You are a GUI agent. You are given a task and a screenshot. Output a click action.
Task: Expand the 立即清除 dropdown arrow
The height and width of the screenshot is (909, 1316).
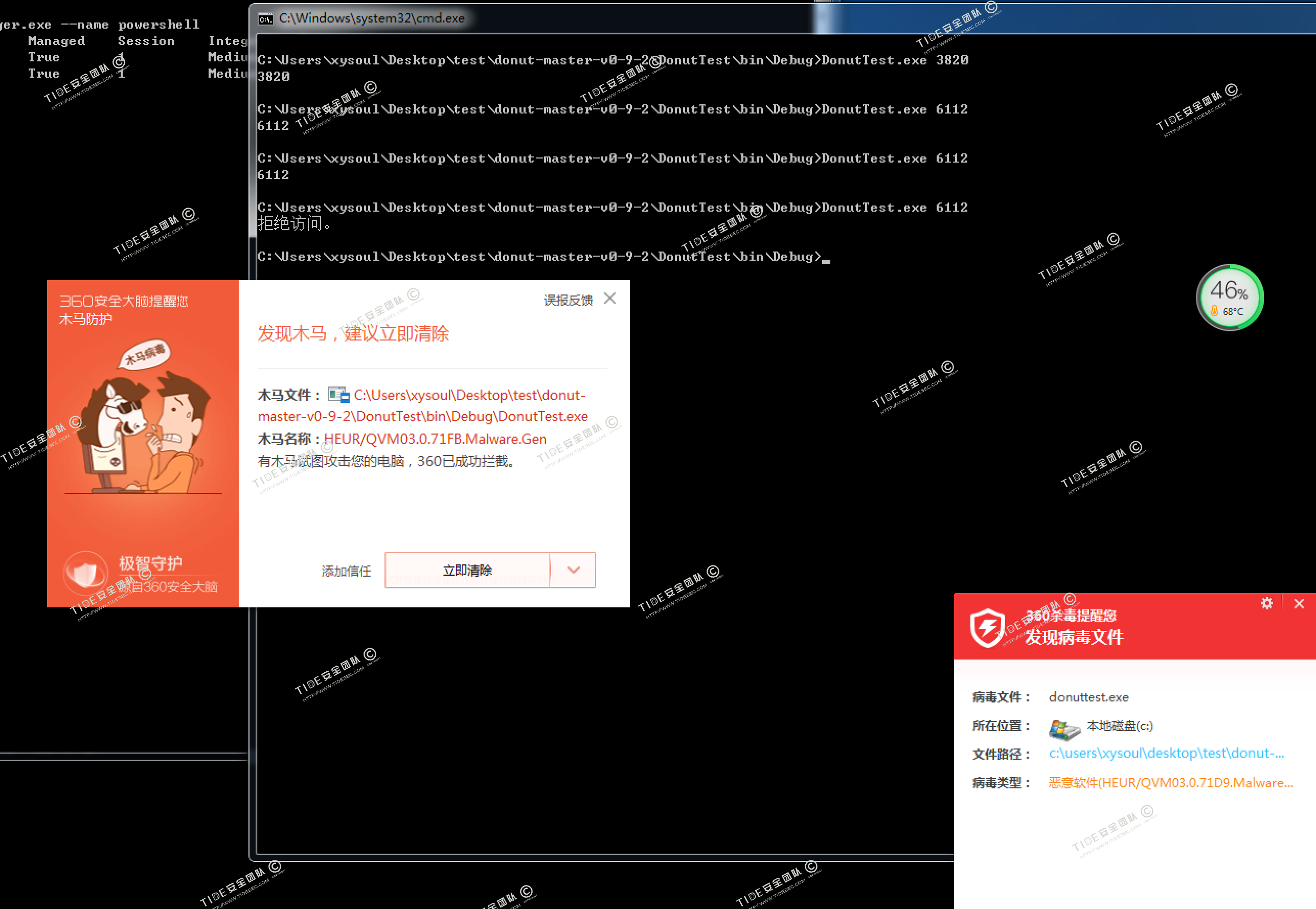573,570
